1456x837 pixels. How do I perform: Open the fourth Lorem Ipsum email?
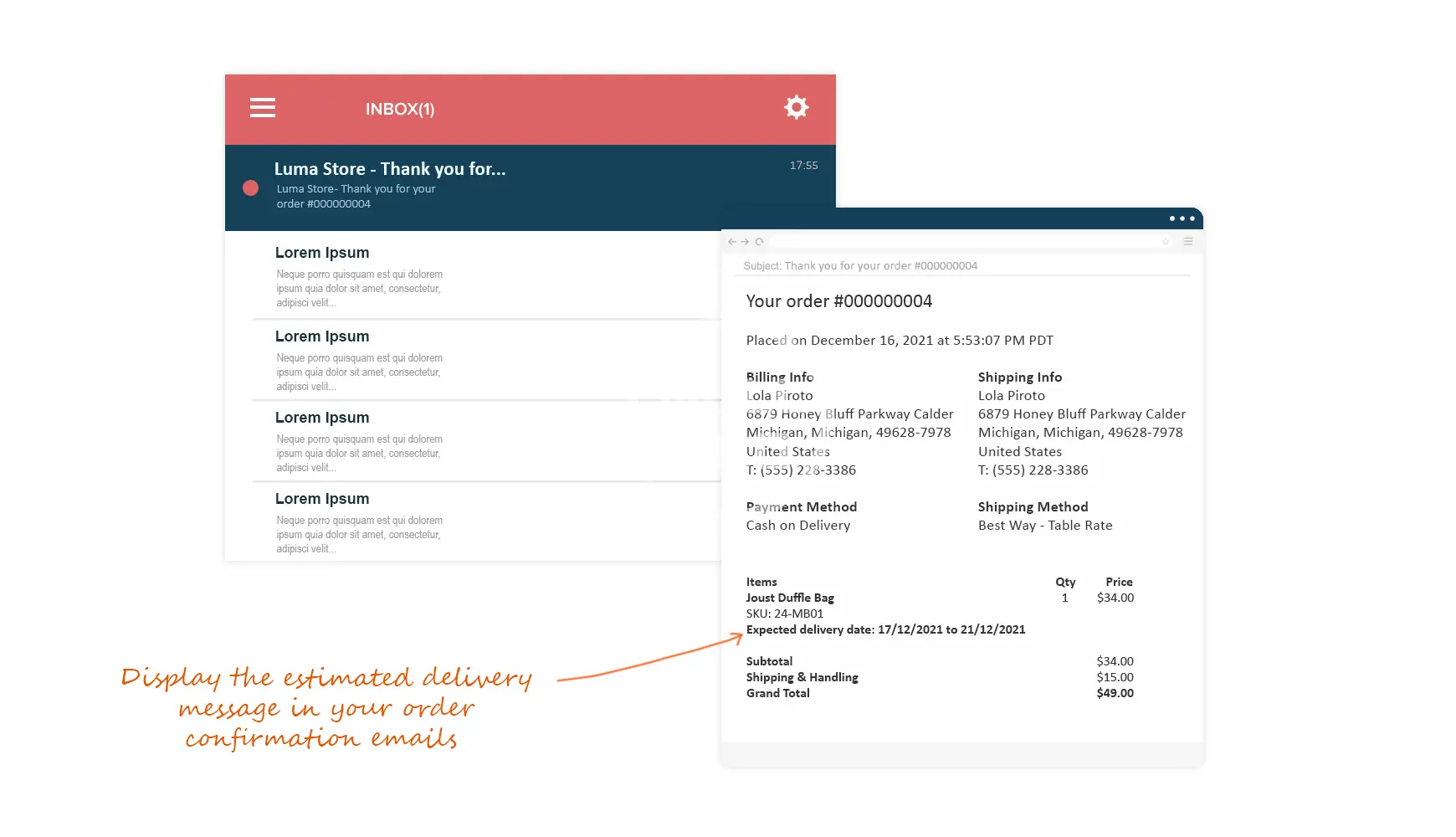(322, 499)
